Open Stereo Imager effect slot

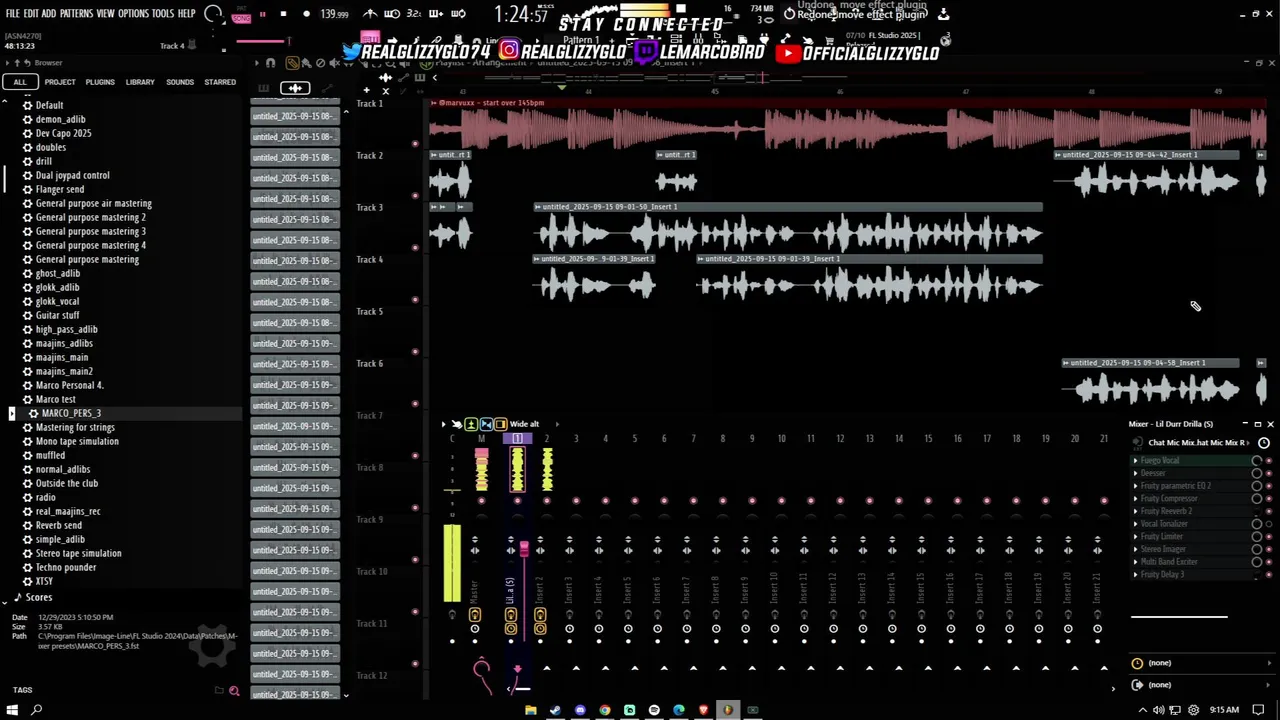coord(1163,549)
